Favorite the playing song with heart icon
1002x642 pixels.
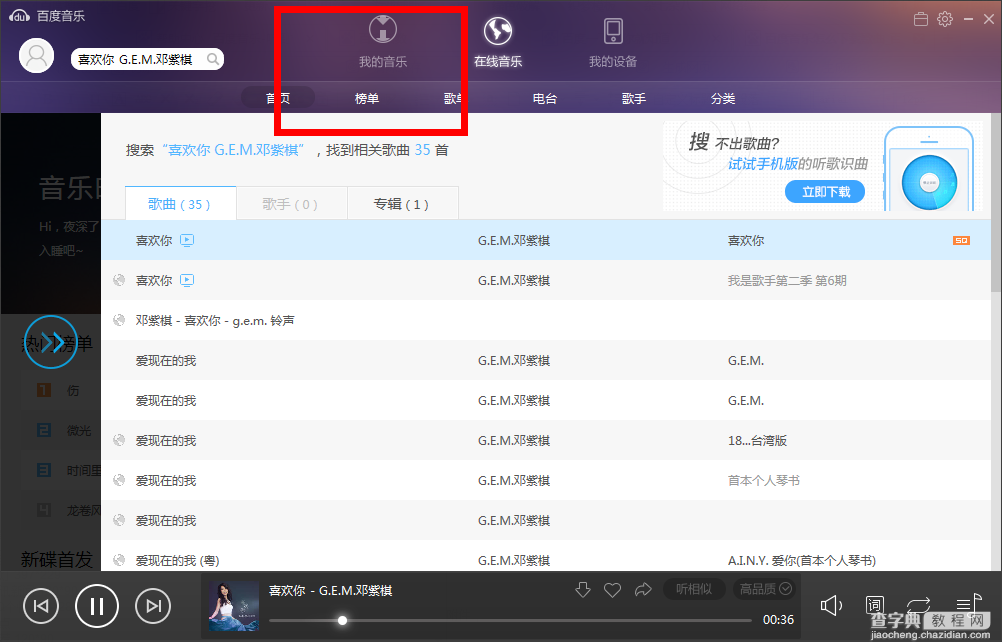(612, 590)
